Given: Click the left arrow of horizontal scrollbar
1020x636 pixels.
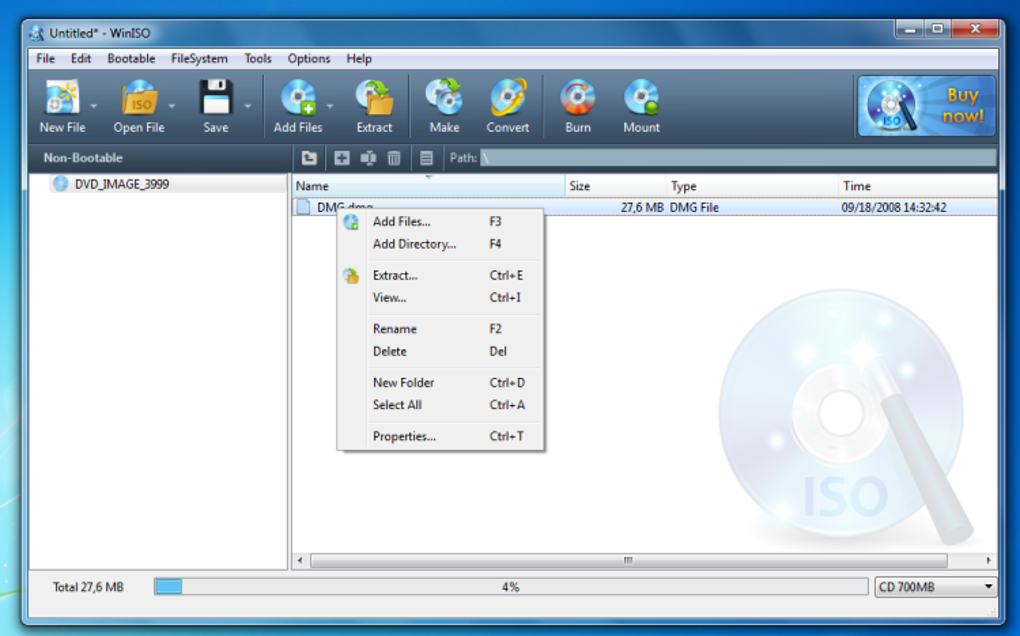Looking at the screenshot, I should [x=300, y=560].
